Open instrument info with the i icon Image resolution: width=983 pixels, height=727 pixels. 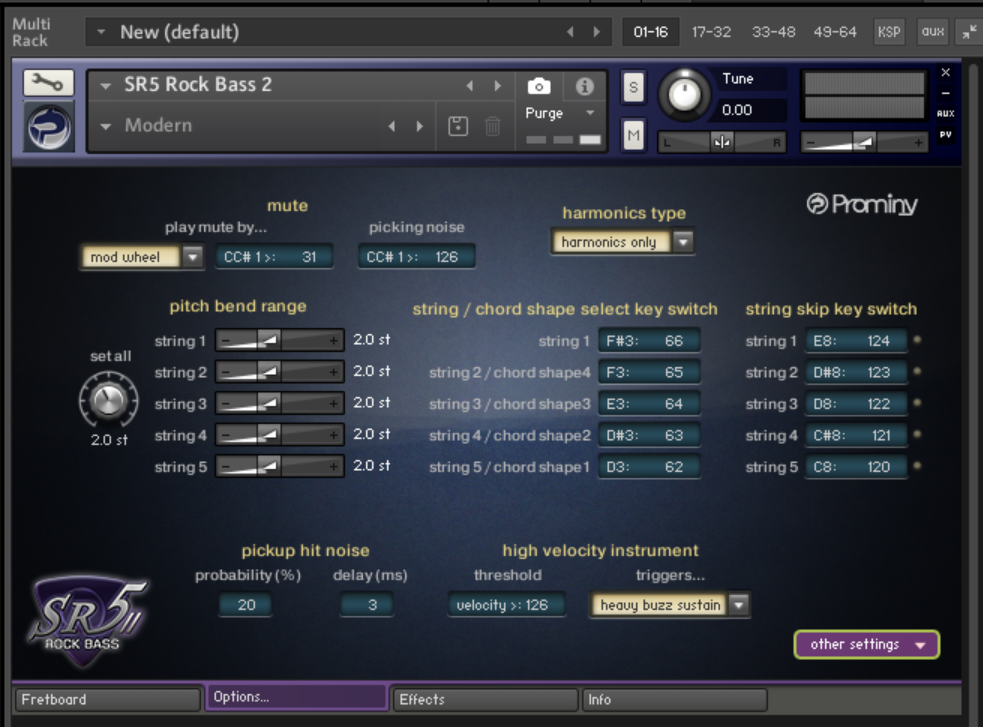[x=584, y=86]
